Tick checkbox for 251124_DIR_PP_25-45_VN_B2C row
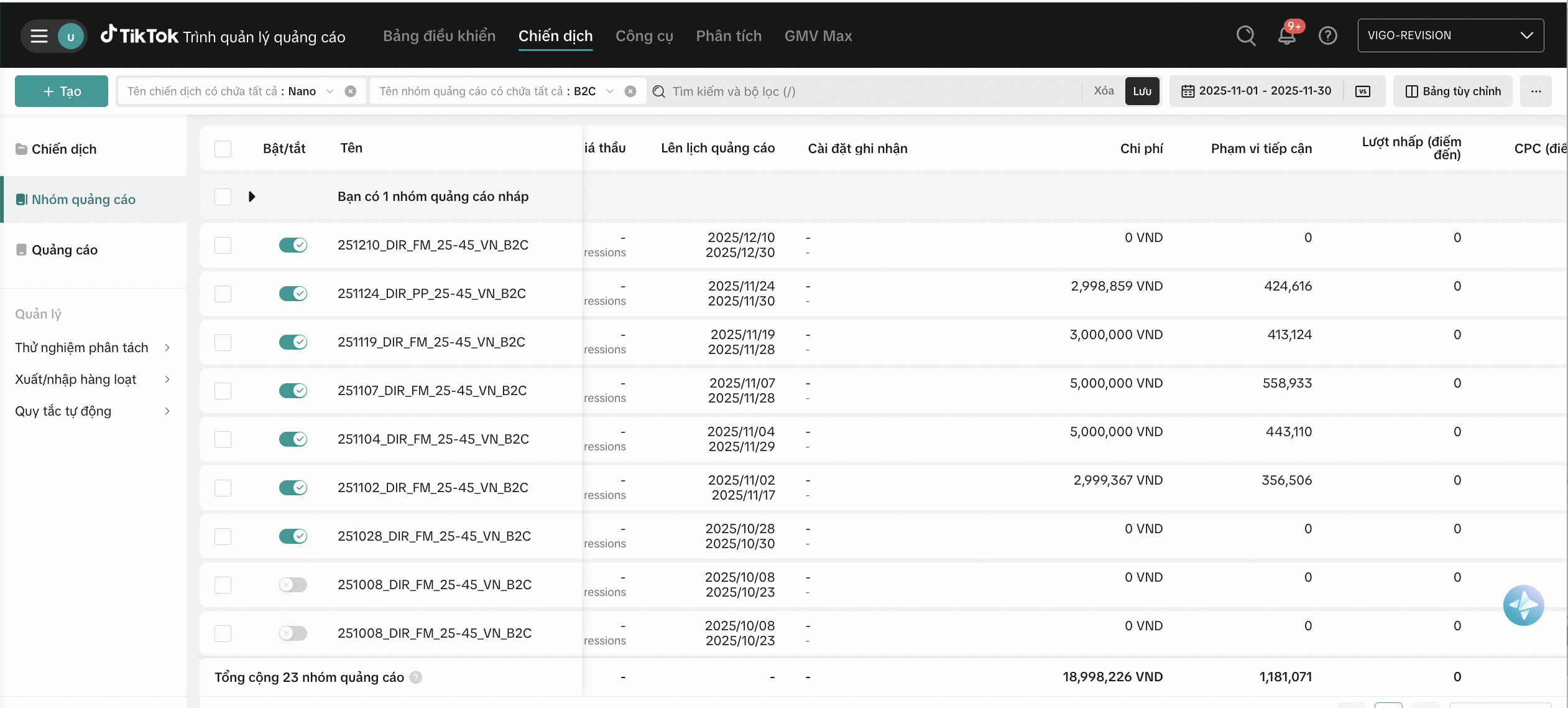 [223, 294]
